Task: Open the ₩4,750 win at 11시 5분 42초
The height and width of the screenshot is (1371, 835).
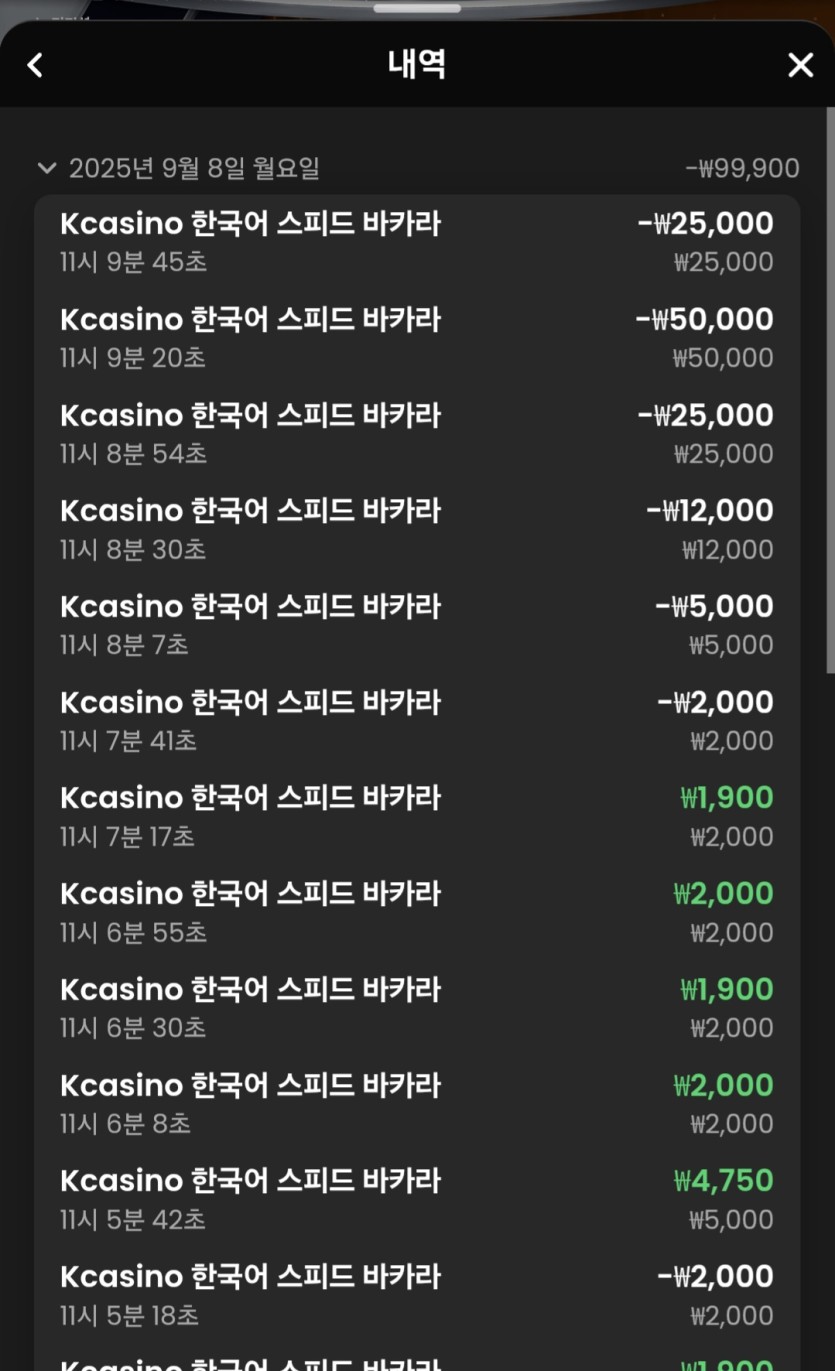Action: pyautogui.click(x=417, y=1199)
